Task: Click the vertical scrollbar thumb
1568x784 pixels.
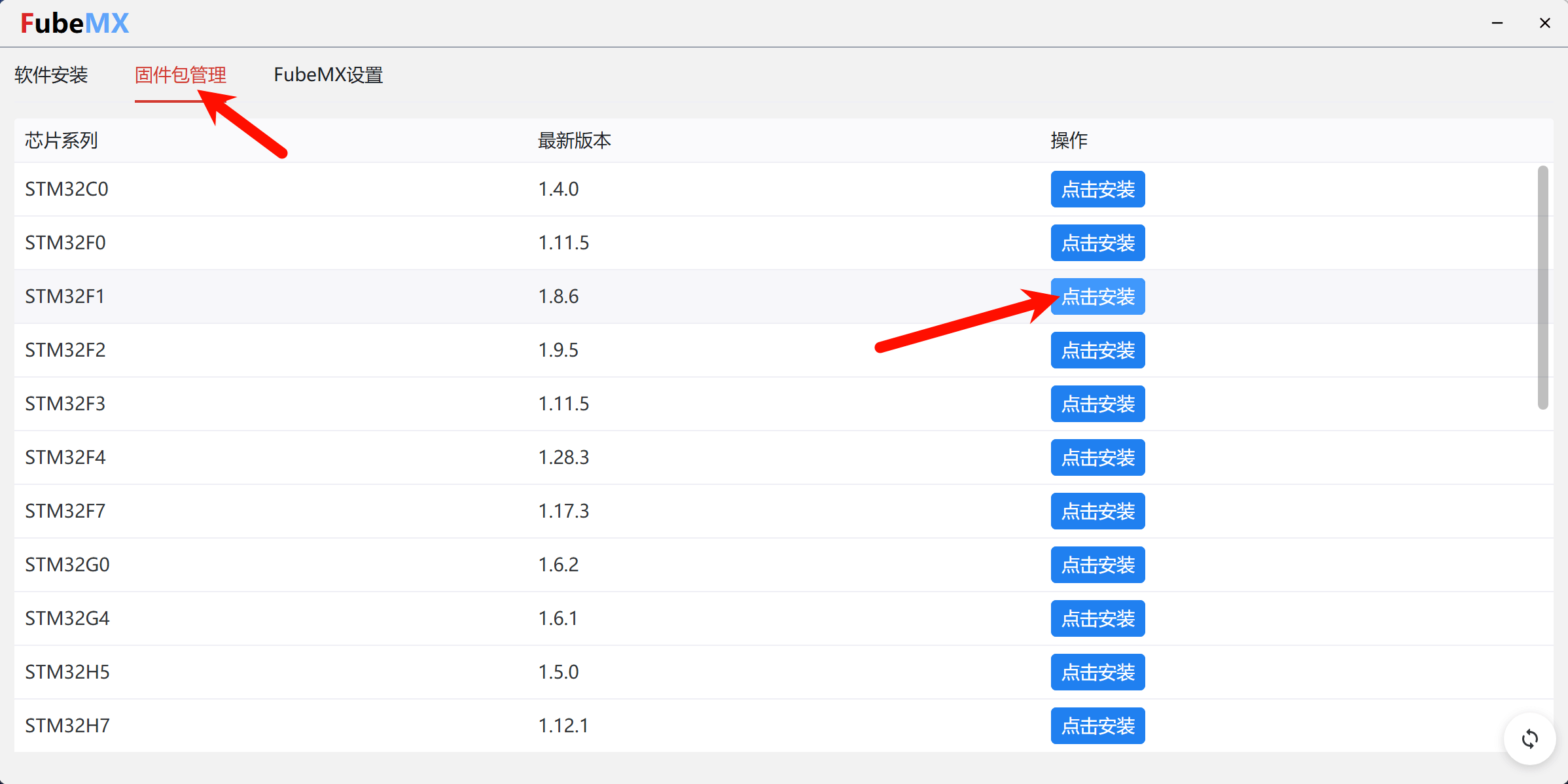Action: pos(1542,288)
